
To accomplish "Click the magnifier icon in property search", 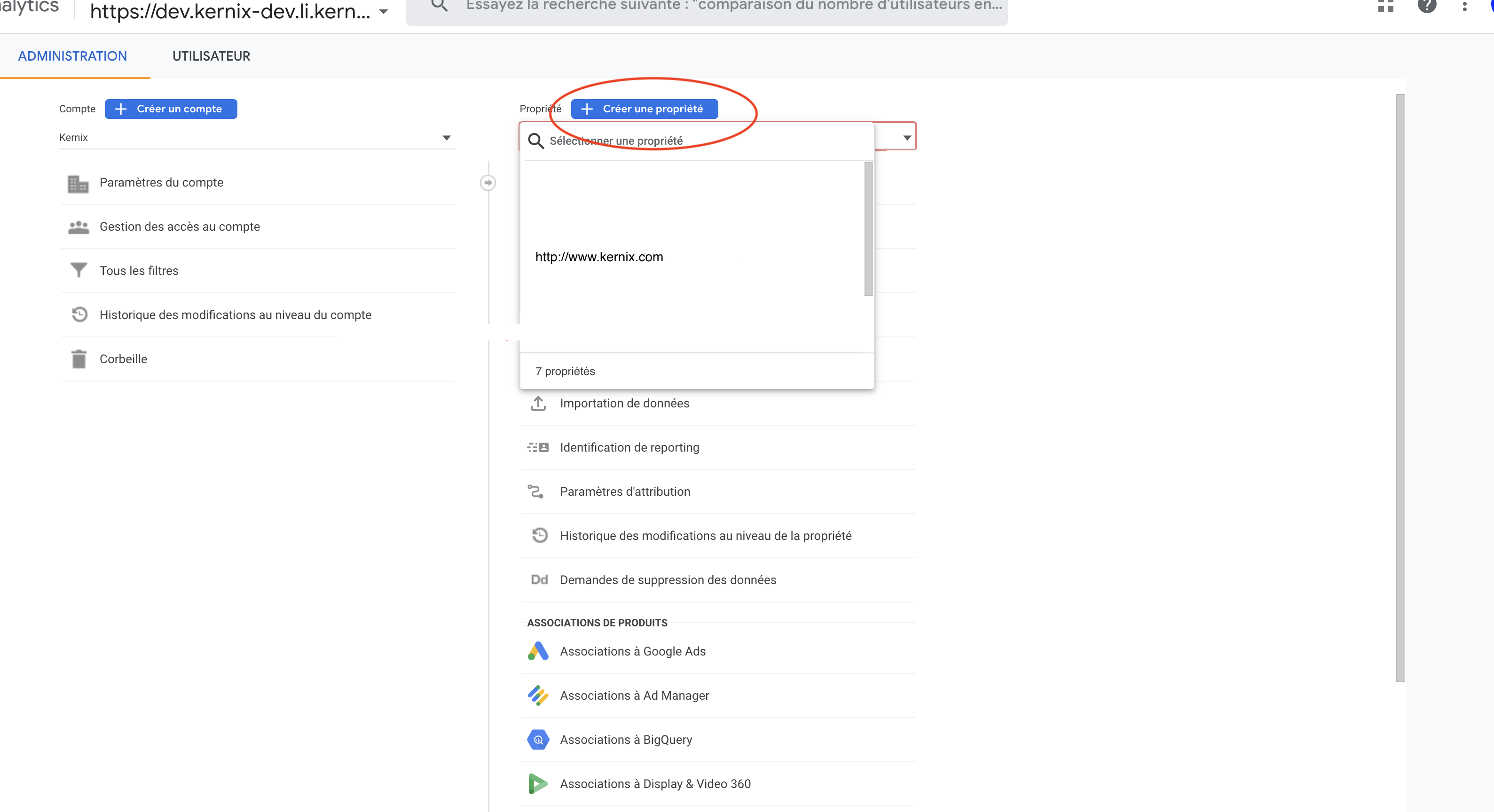I will pyautogui.click(x=536, y=141).
